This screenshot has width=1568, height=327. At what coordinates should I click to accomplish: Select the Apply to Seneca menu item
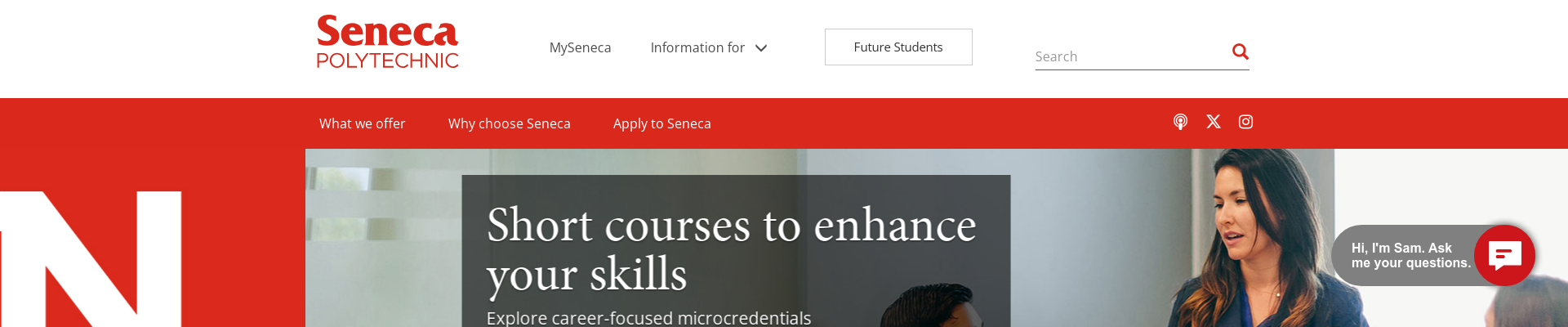click(x=661, y=123)
